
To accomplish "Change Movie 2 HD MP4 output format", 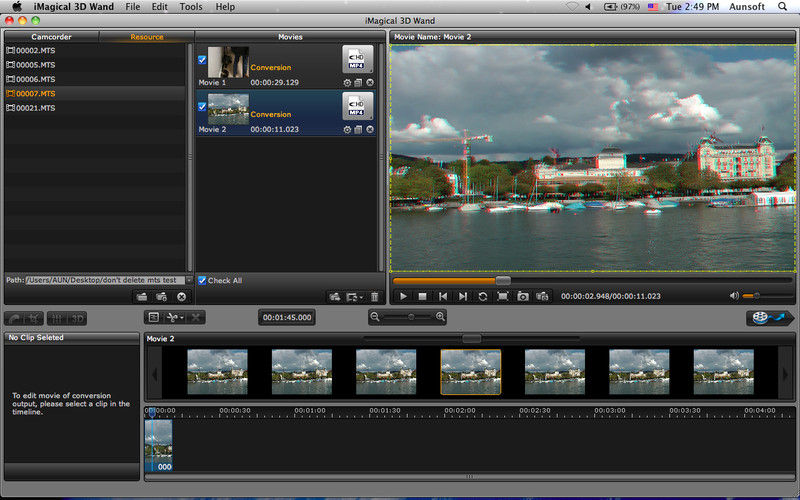I will coord(358,106).
